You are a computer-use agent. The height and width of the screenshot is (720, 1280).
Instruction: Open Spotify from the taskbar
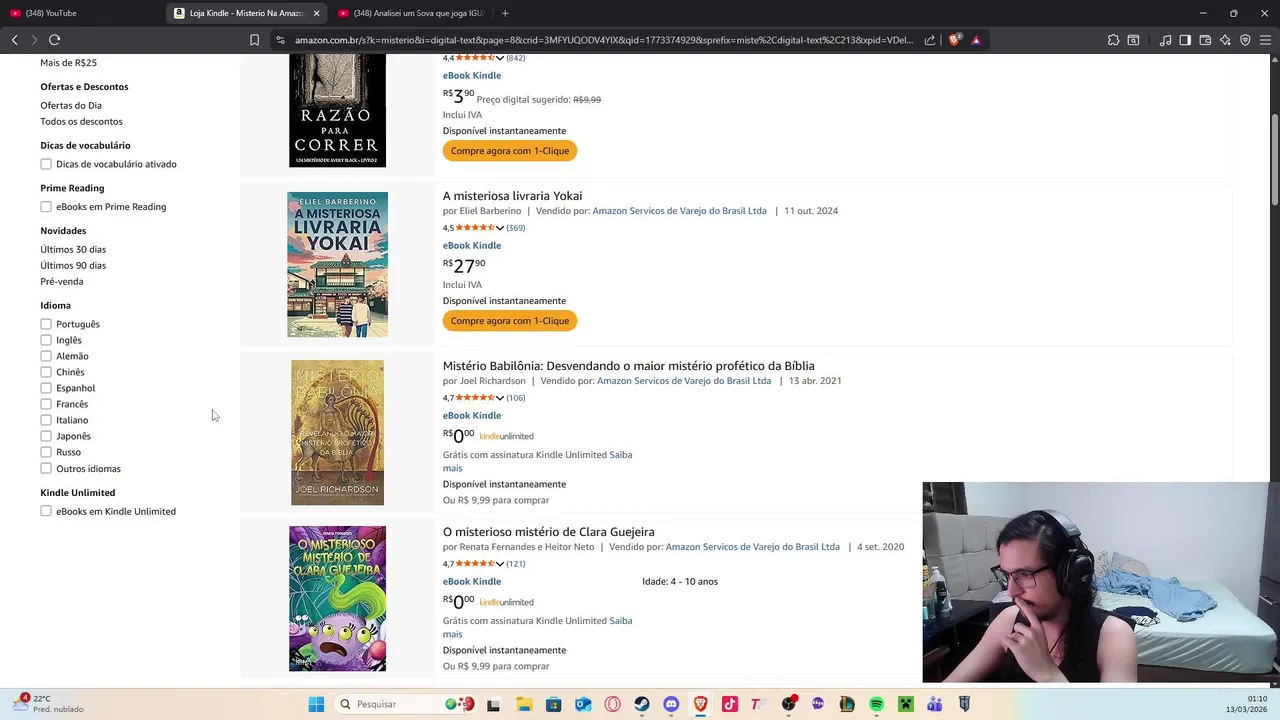pyautogui.click(x=876, y=704)
